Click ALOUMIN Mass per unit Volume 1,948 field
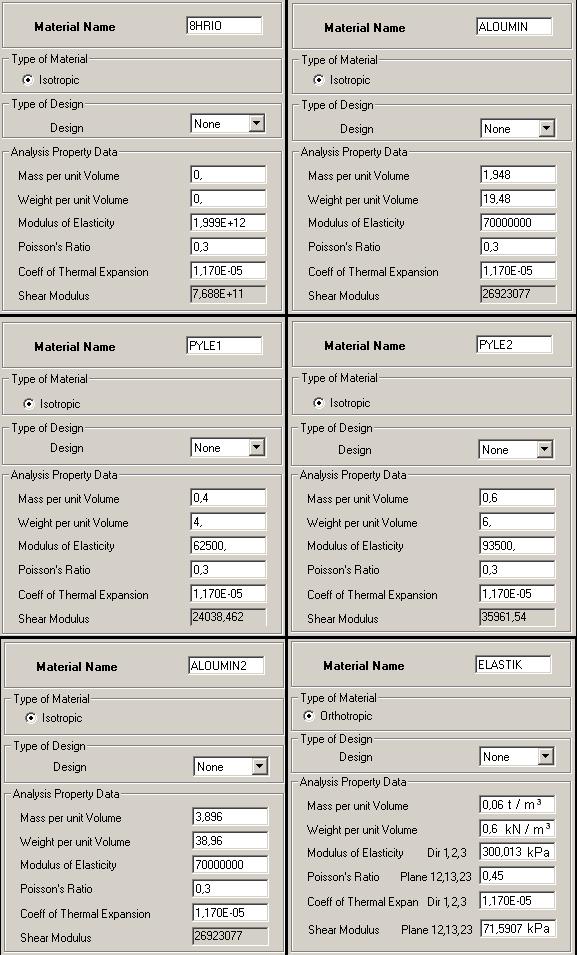This screenshot has width=577, height=955. [x=518, y=175]
